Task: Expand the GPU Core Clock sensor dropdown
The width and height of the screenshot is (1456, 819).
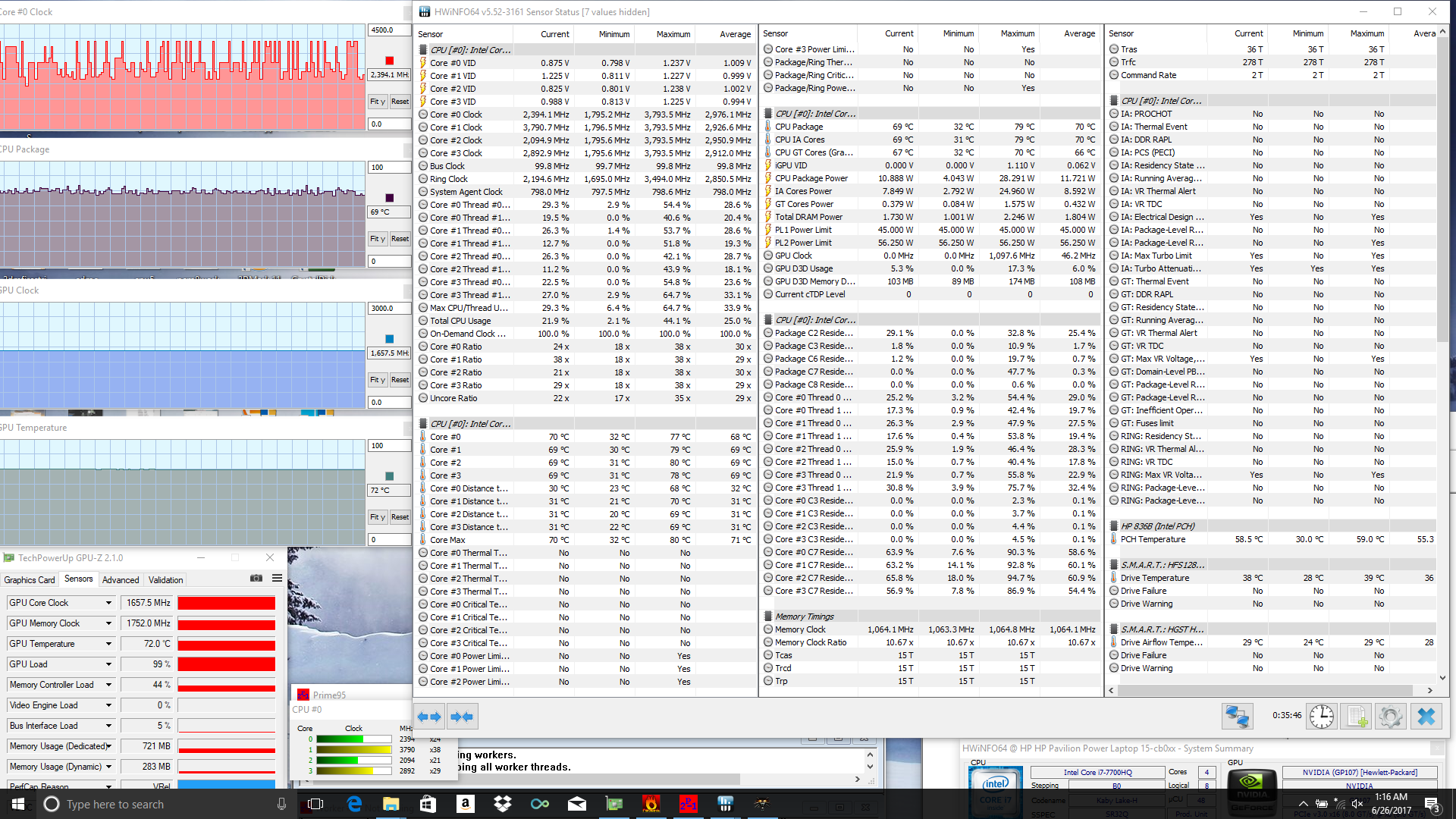Action: point(108,603)
